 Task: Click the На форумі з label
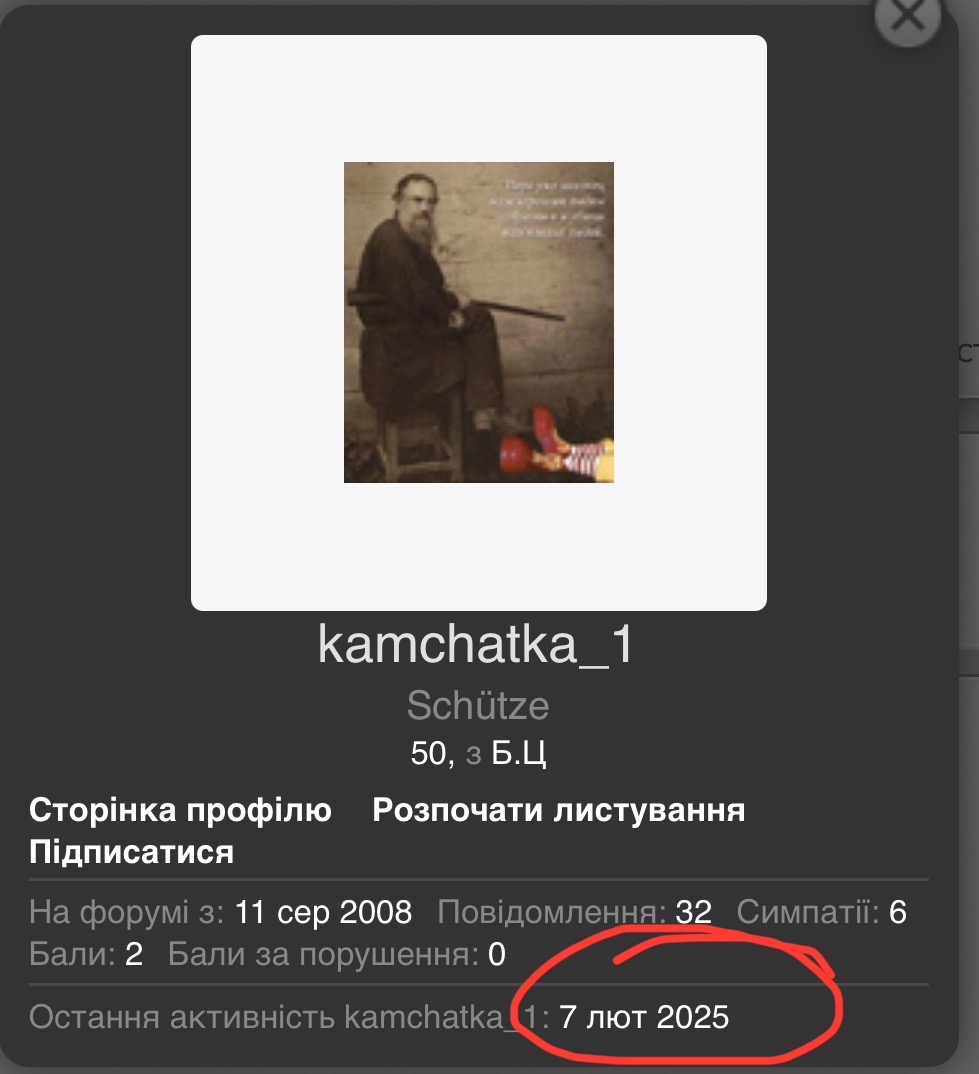[x=127, y=913]
